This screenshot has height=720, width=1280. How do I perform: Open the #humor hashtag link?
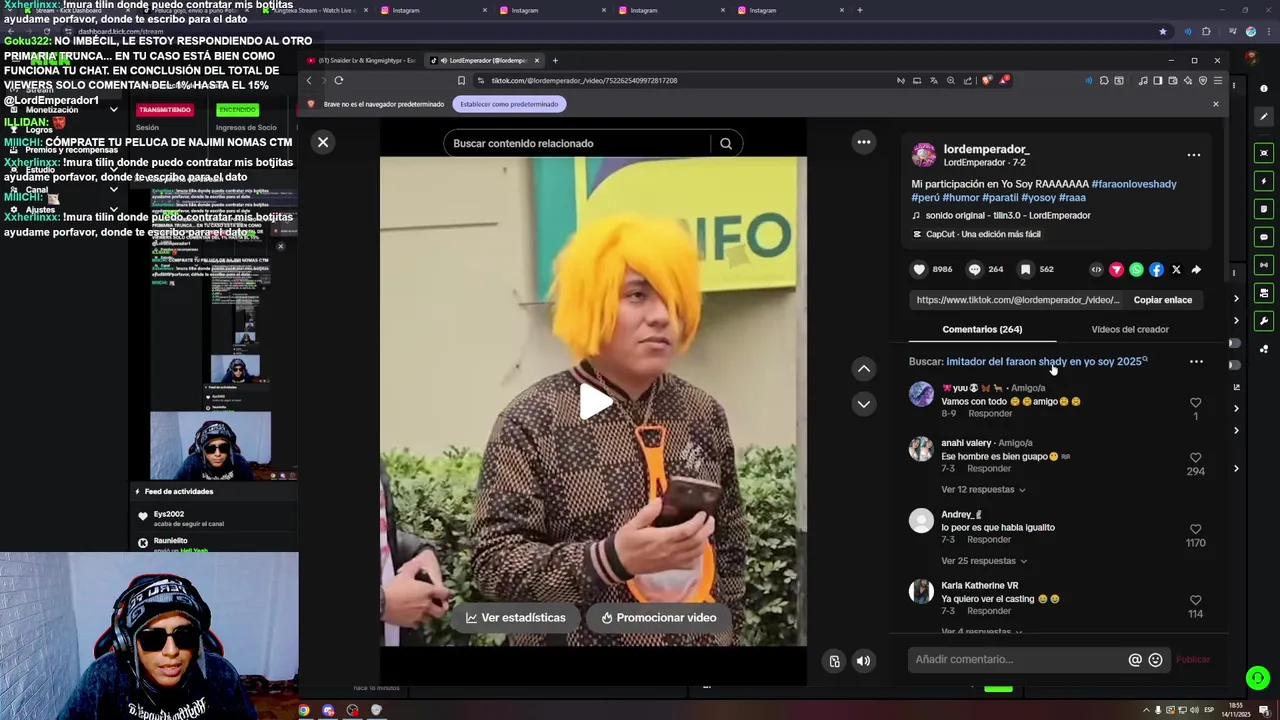tap(960, 198)
